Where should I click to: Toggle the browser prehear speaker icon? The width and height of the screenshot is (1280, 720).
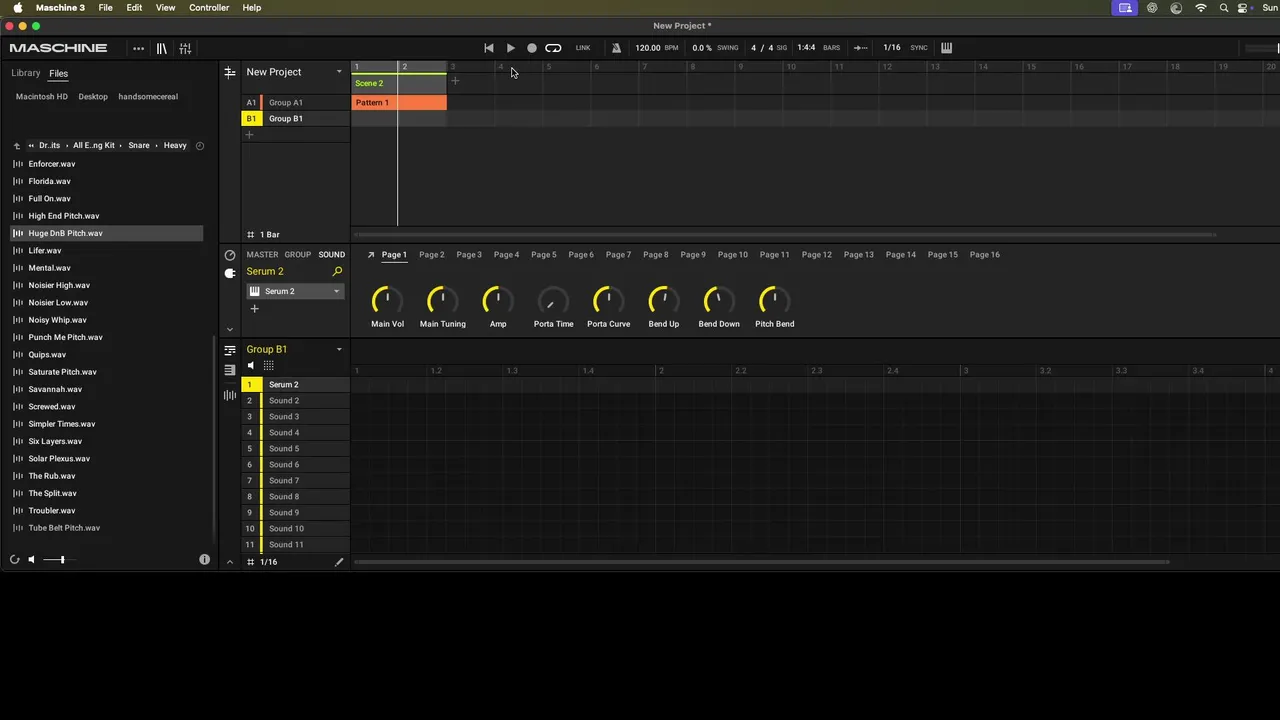coord(31,560)
